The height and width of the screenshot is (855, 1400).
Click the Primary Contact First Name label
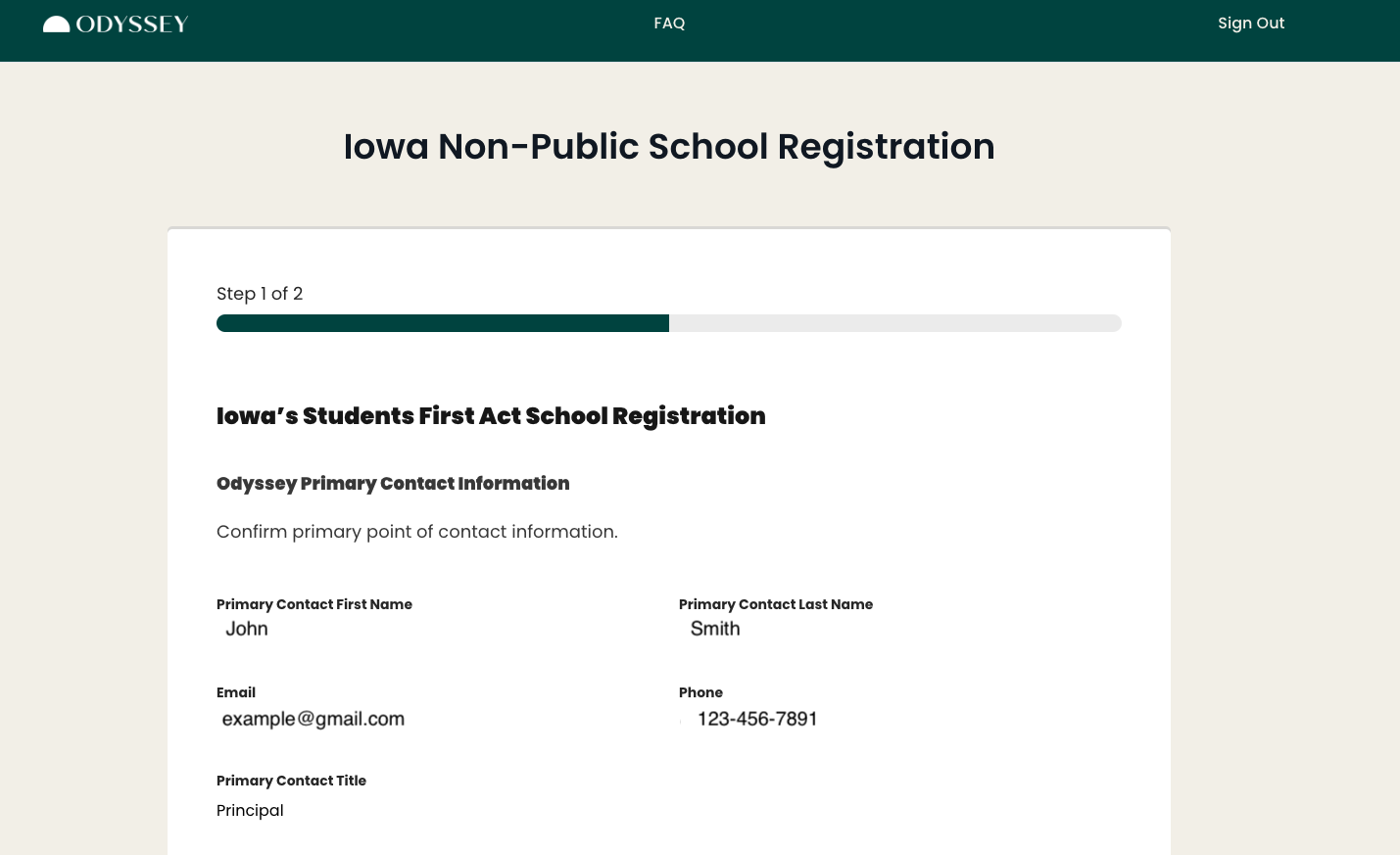pos(314,604)
